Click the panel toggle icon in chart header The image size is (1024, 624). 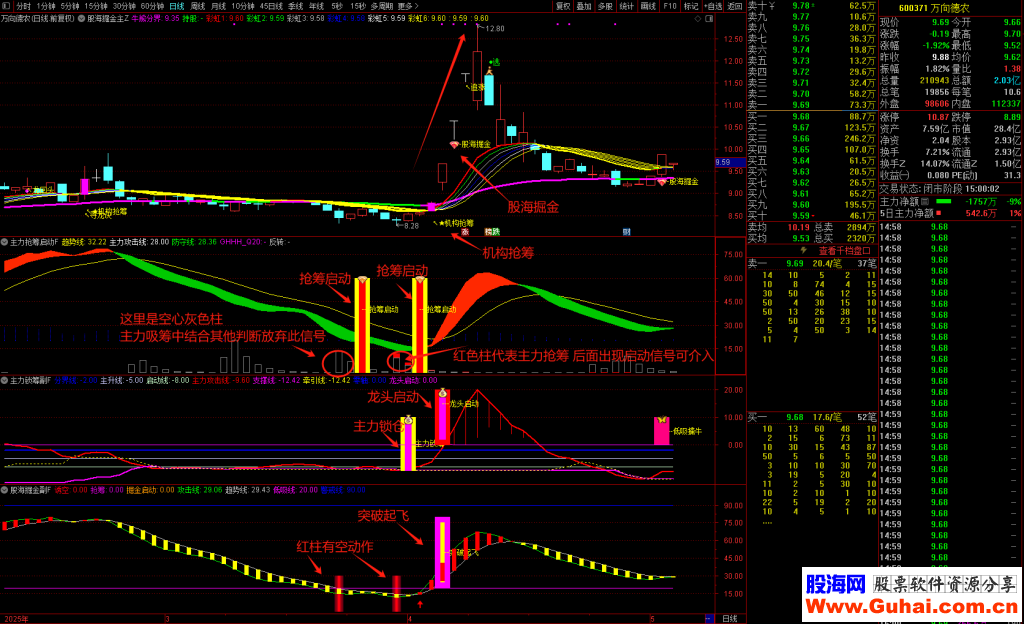tap(709, 18)
